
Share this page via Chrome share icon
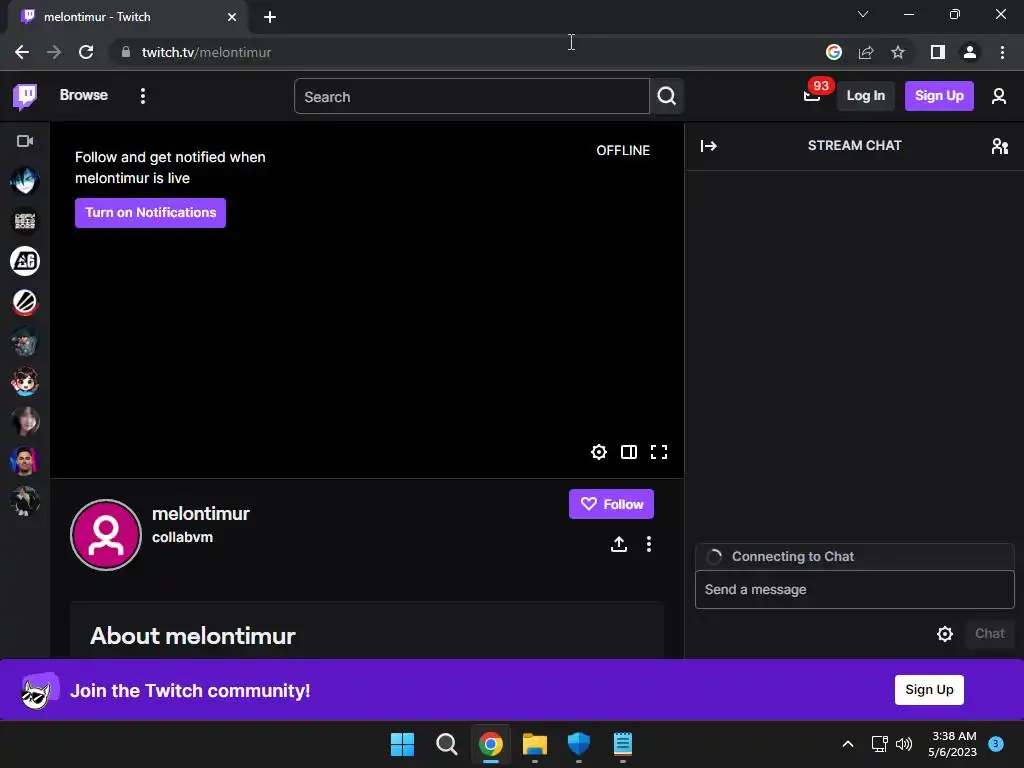click(x=866, y=52)
